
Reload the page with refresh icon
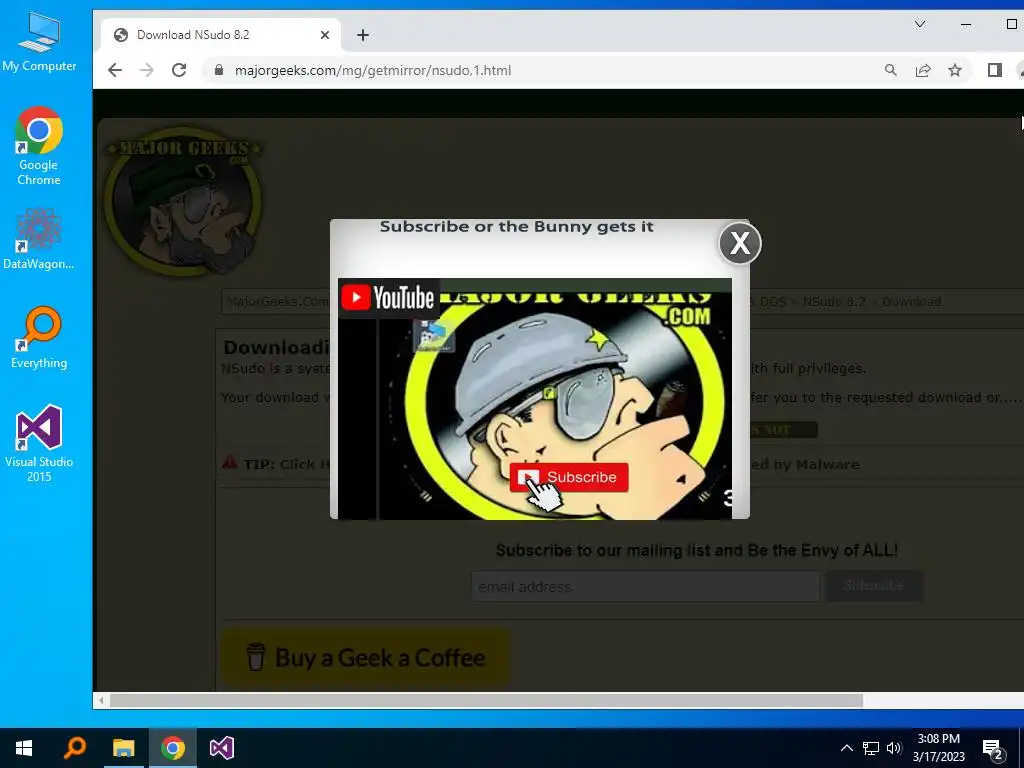pyautogui.click(x=179, y=71)
